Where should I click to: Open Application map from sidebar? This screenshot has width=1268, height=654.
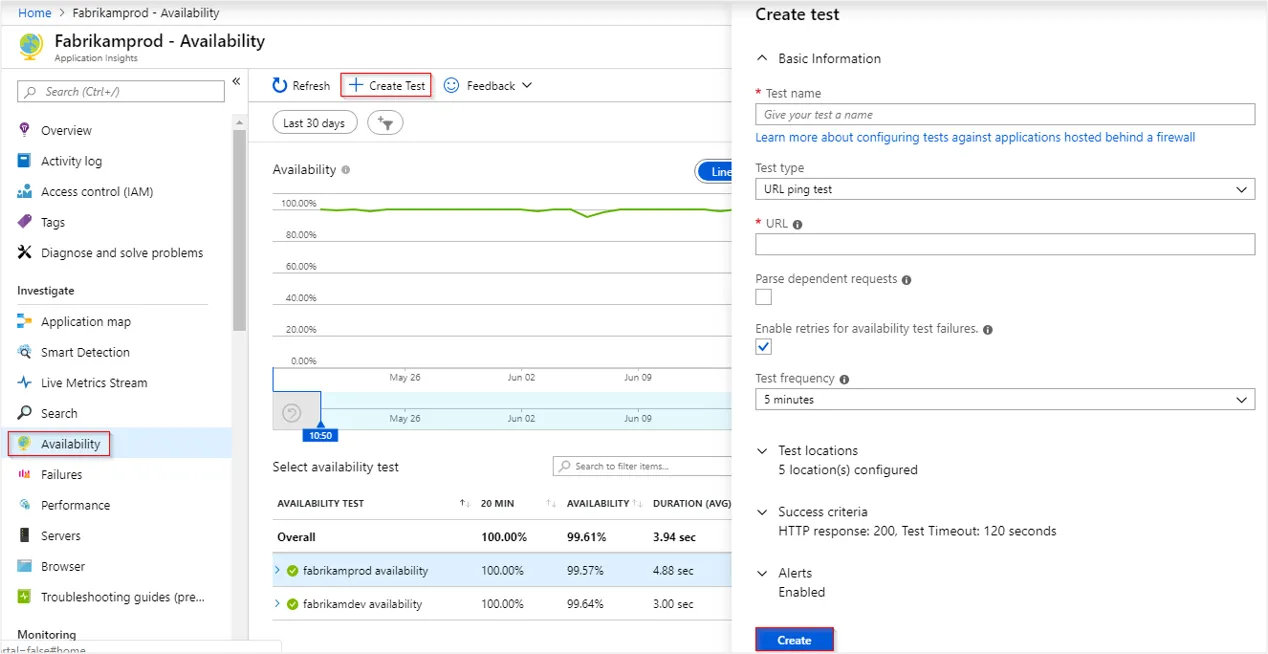pos(86,322)
